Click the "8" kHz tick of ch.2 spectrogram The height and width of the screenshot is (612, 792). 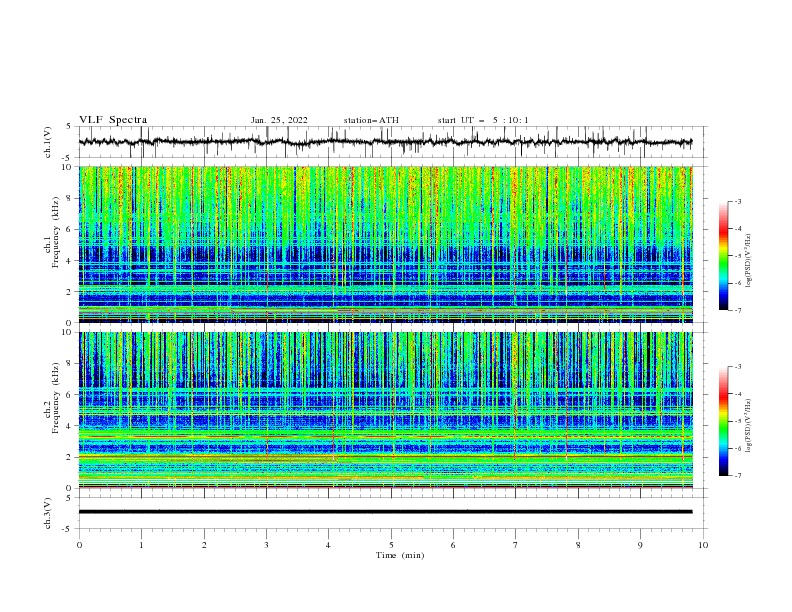click(70, 364)
